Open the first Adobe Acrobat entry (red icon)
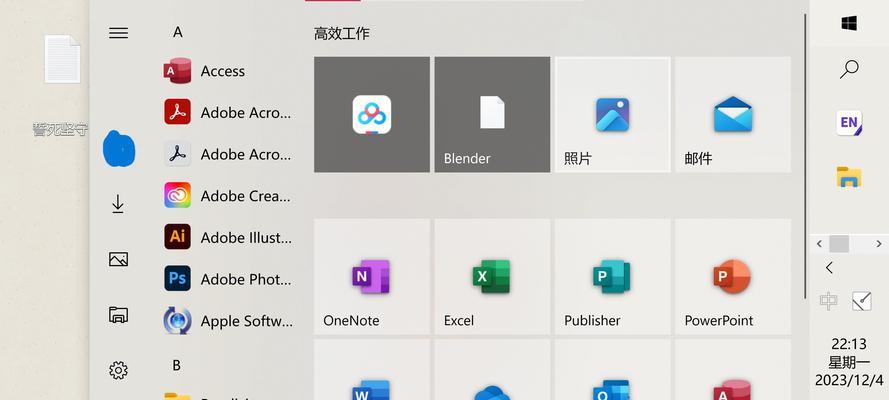 [230, 112]
